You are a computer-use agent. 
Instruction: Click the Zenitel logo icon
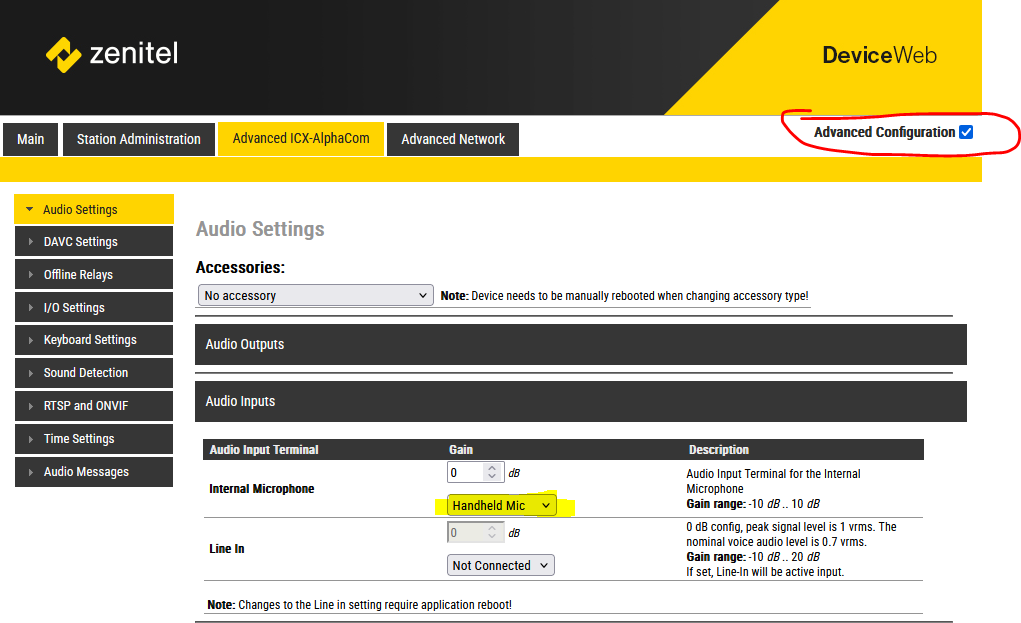coord(63,54)
